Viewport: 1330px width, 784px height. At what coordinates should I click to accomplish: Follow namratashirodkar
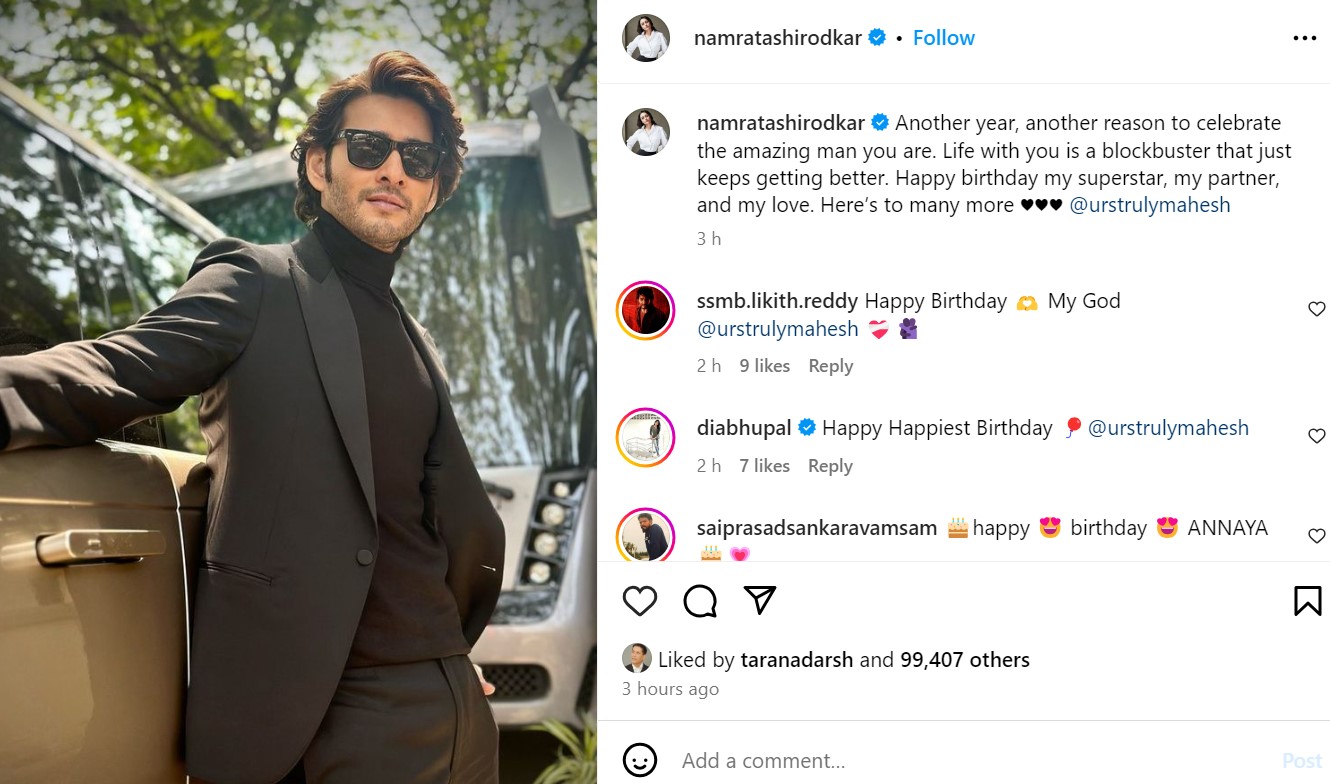[x=943, y=38]
